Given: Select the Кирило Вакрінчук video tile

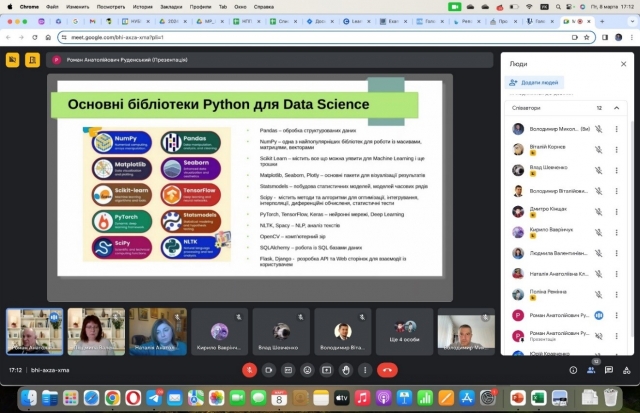Looking at the screenshot, I should [220, 331].
